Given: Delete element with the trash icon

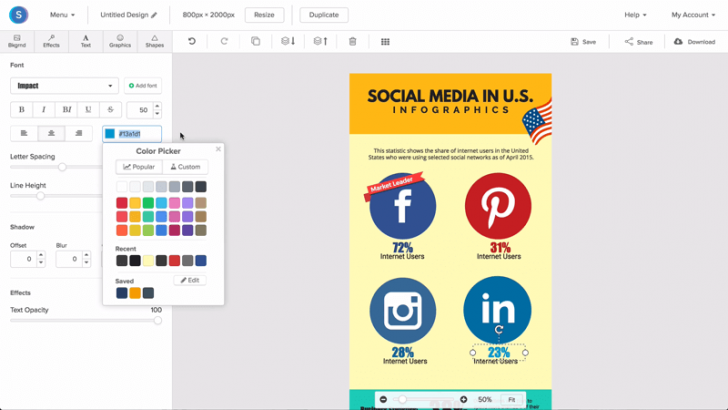Looking at the screenshot, I should (352, 41).
